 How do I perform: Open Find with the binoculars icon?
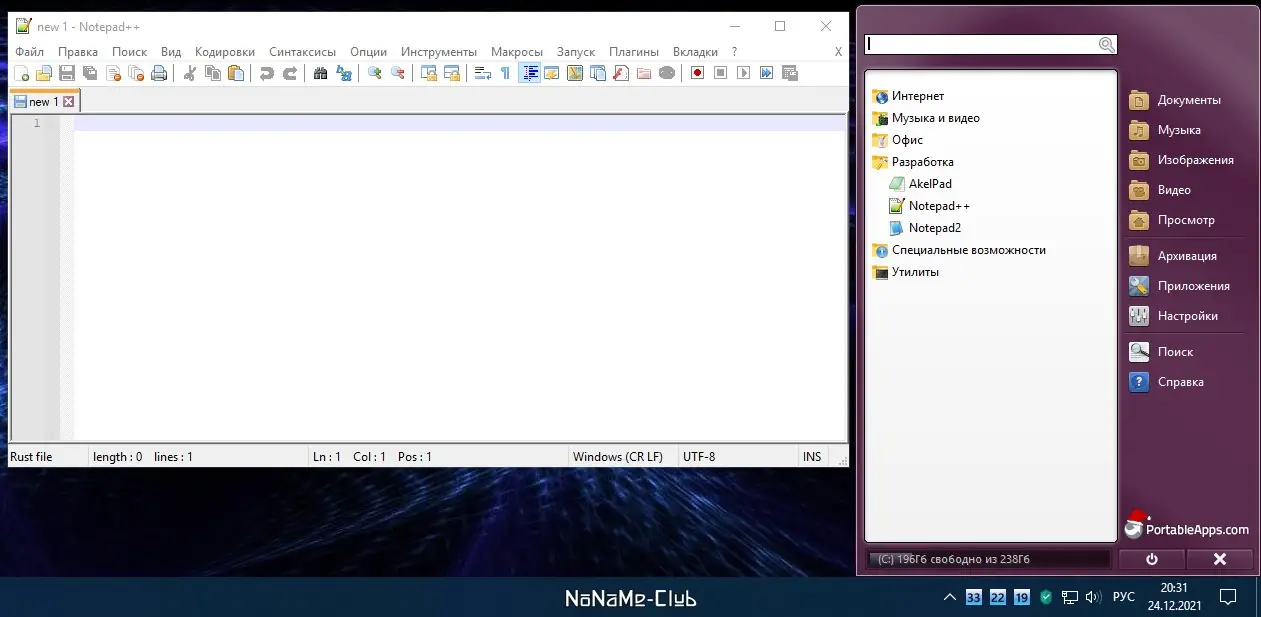[320, 73]
